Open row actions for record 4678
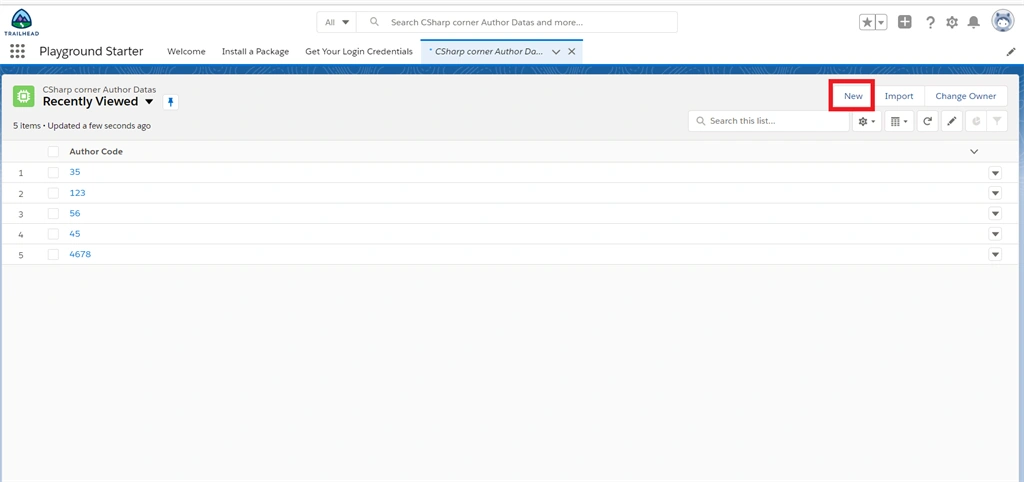The height and width of the screenshot is (482, 1024). click(995, 255)
